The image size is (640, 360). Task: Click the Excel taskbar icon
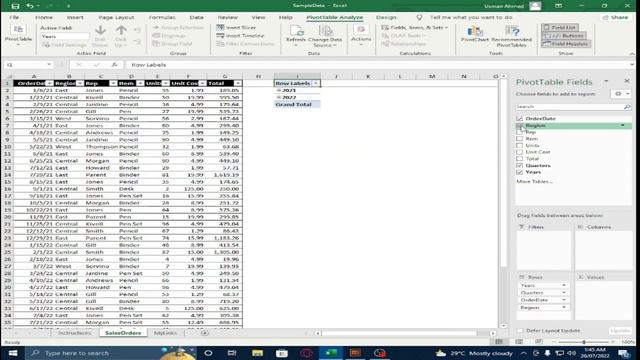point(331,353)
